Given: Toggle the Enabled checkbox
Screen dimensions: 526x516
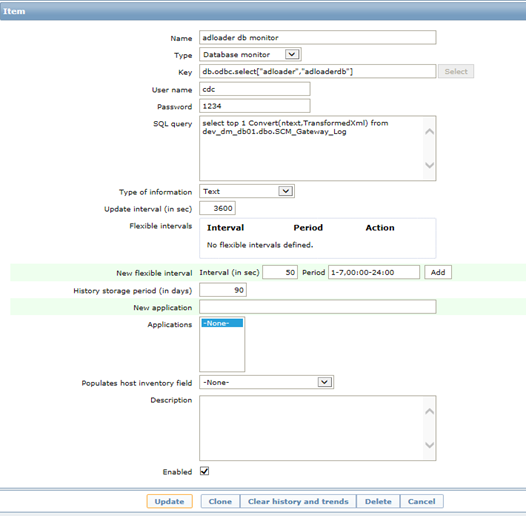Looking at the screenshot, I should [204, 471].
